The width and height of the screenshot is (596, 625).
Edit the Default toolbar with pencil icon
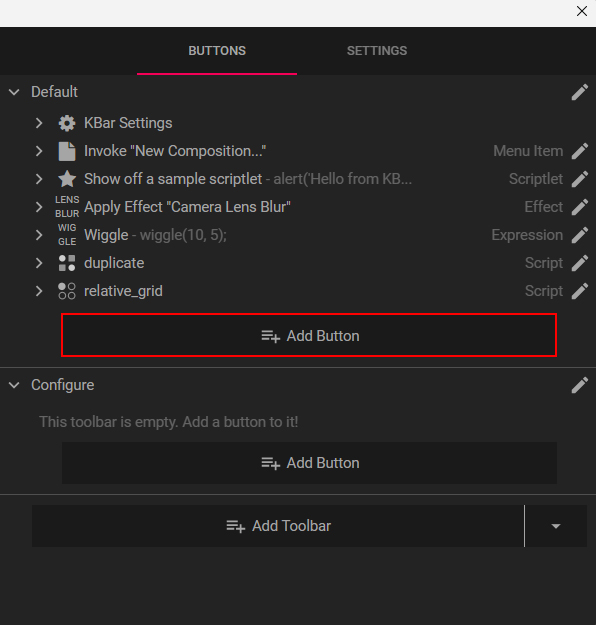click(580, 92)
